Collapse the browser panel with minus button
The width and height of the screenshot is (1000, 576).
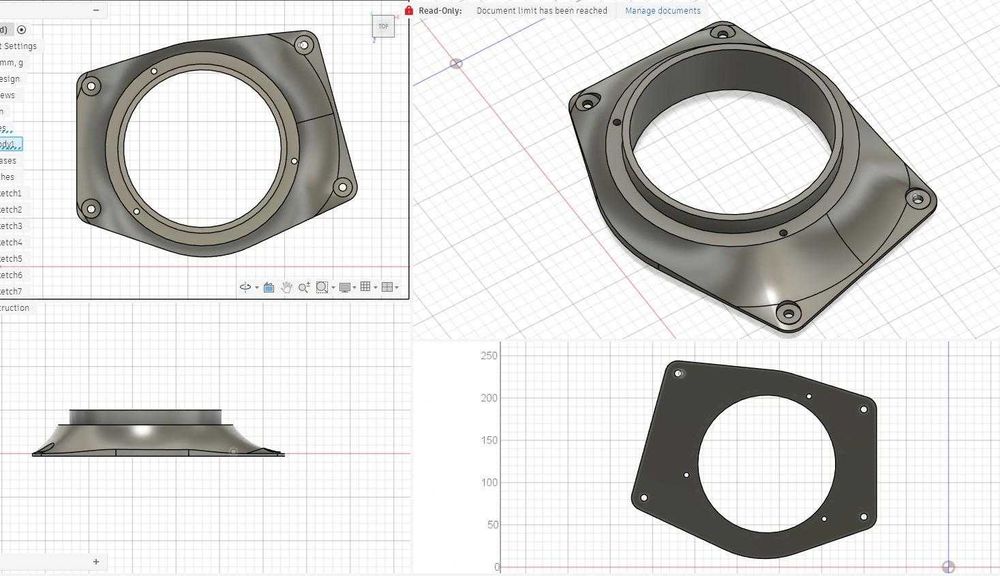(96, 10)
